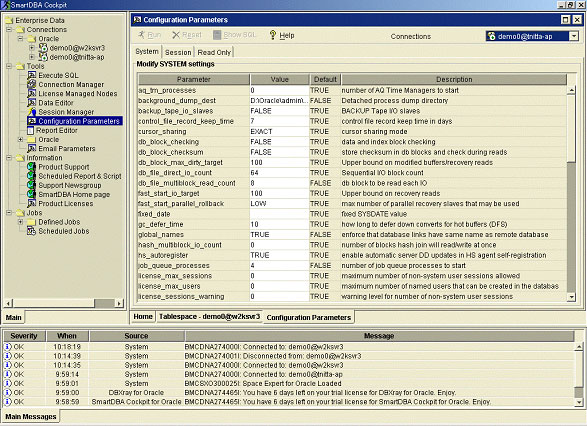Sort by the Parameter column header
Viewport: 587px width, 426px height.
194,79
